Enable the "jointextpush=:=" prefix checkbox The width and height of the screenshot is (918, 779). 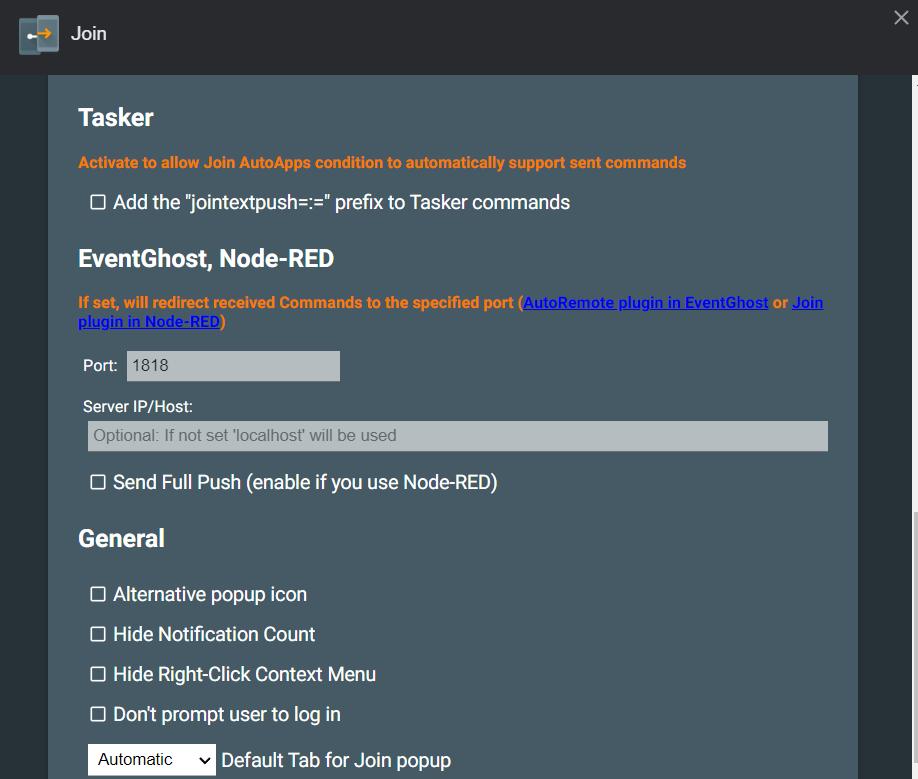click(x=98, y=203)
